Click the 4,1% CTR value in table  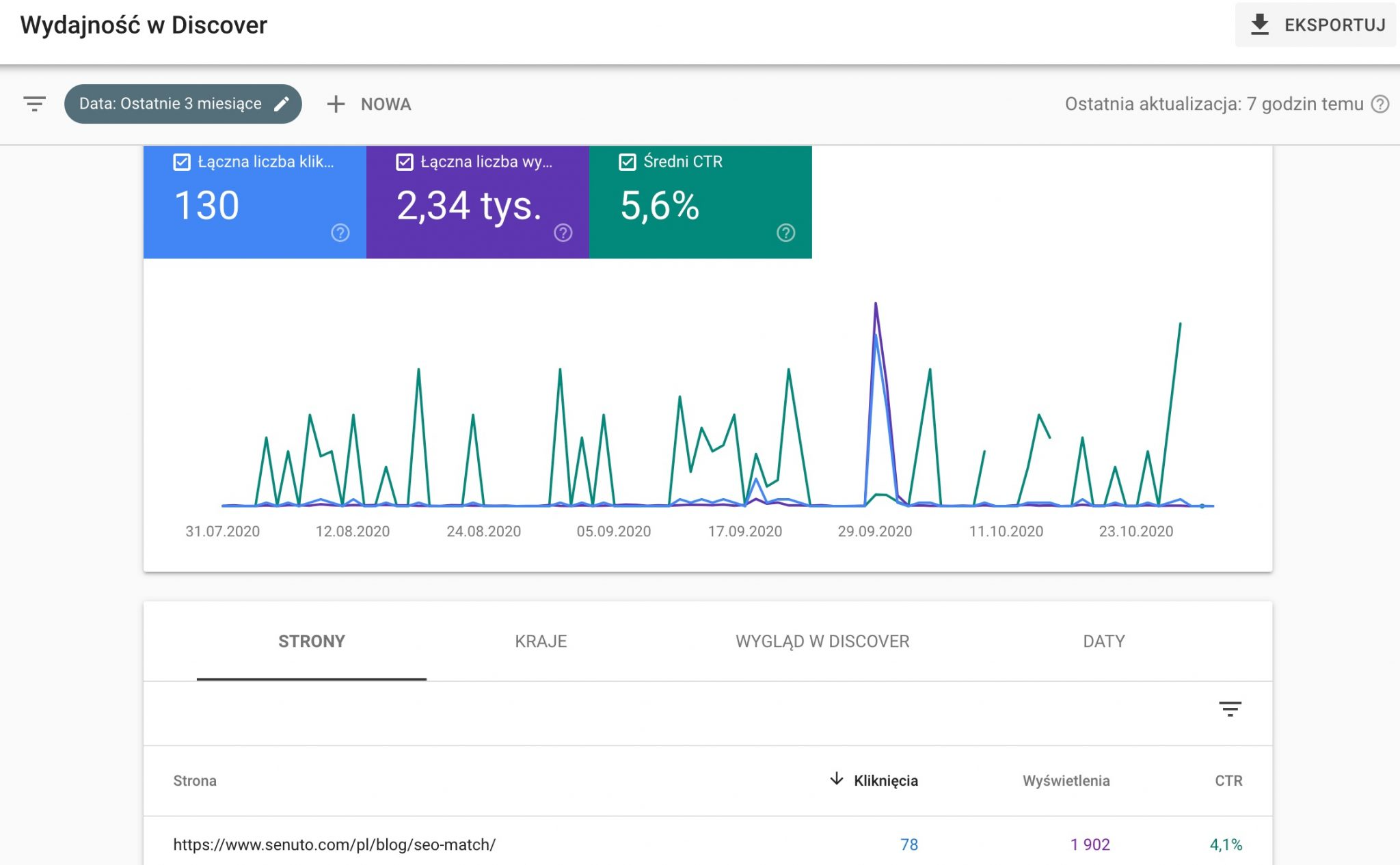pyautogui.click(x=1226, y=845)
